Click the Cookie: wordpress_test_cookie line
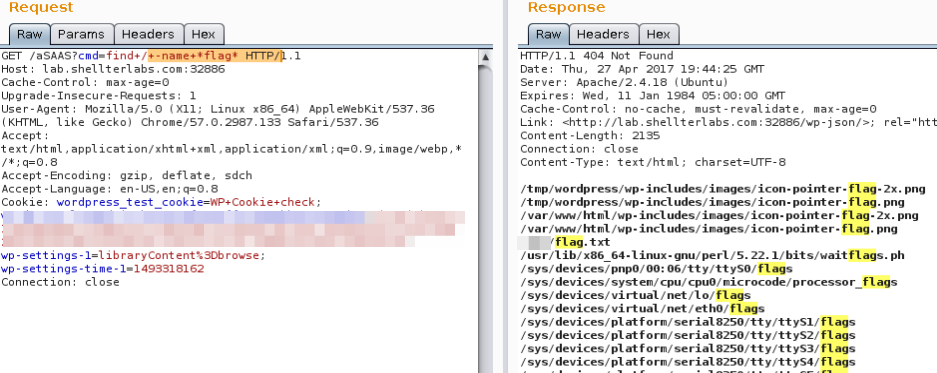Screen dimensions: 937x373 pyautogui.click(x=161, y=202)
